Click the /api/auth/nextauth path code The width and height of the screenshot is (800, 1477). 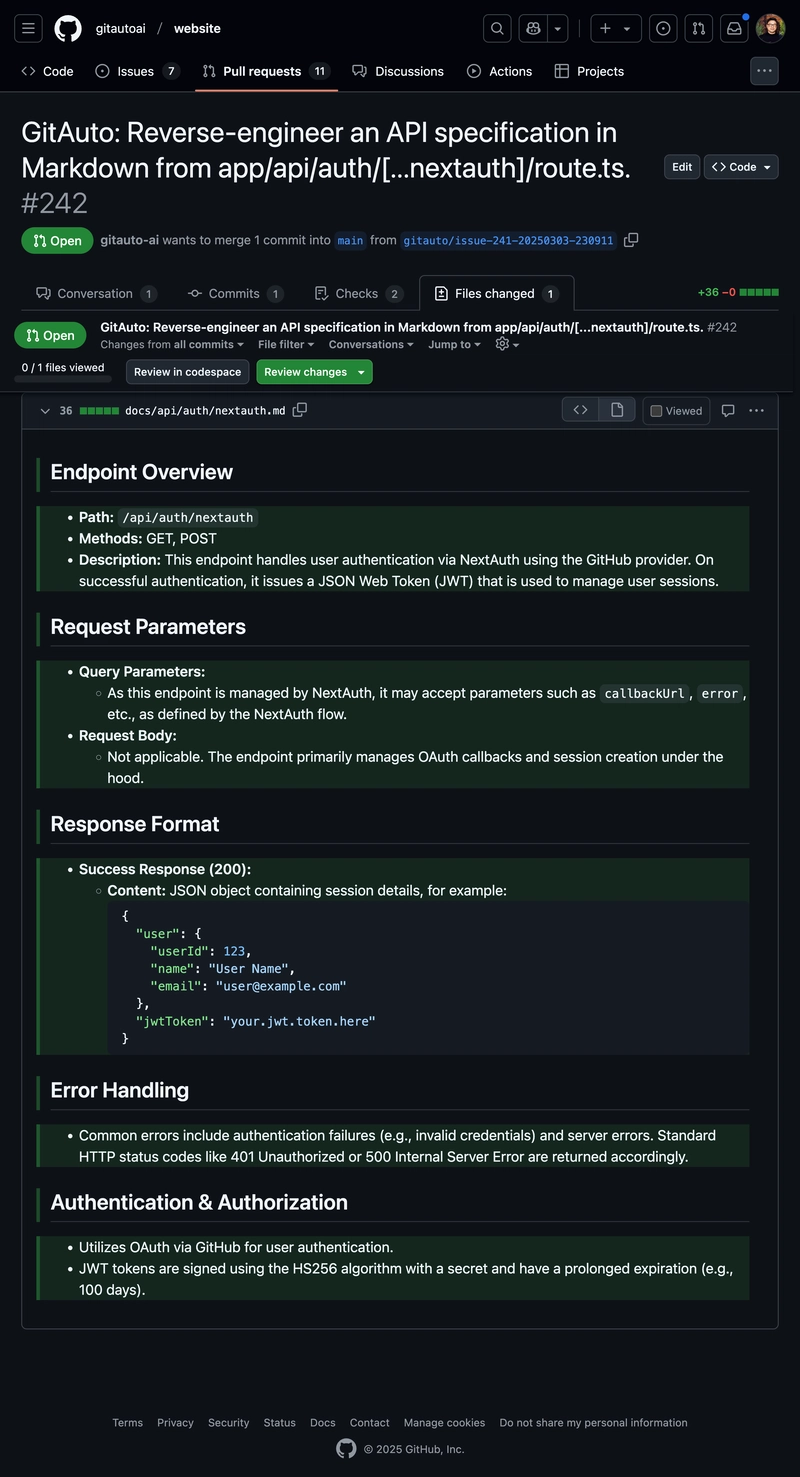pos(187,518)
